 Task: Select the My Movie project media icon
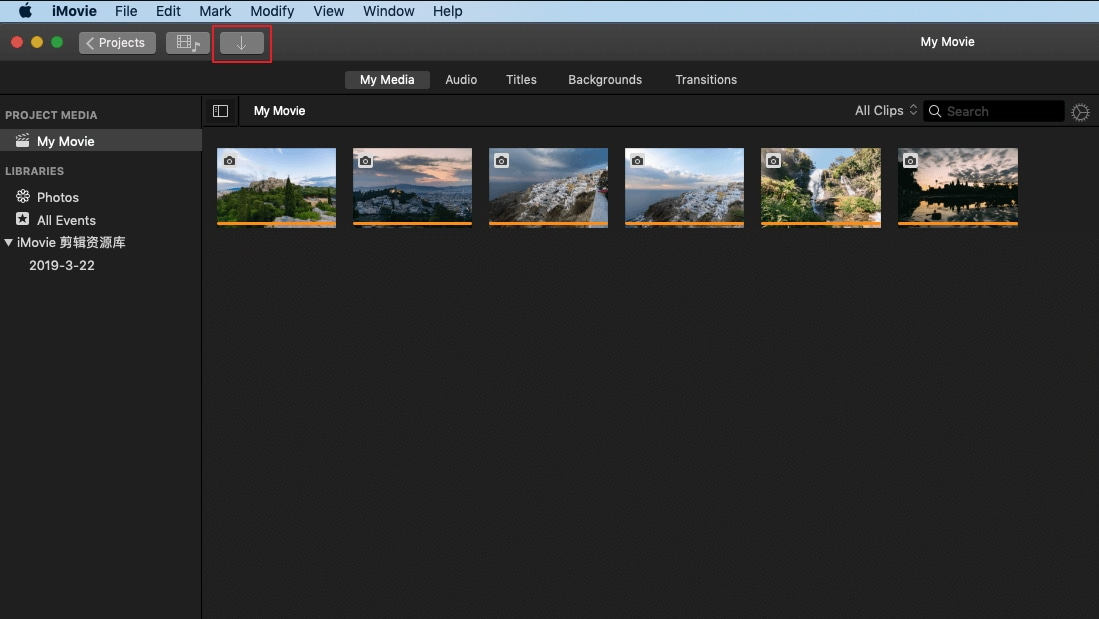click(x=22, y=140)
